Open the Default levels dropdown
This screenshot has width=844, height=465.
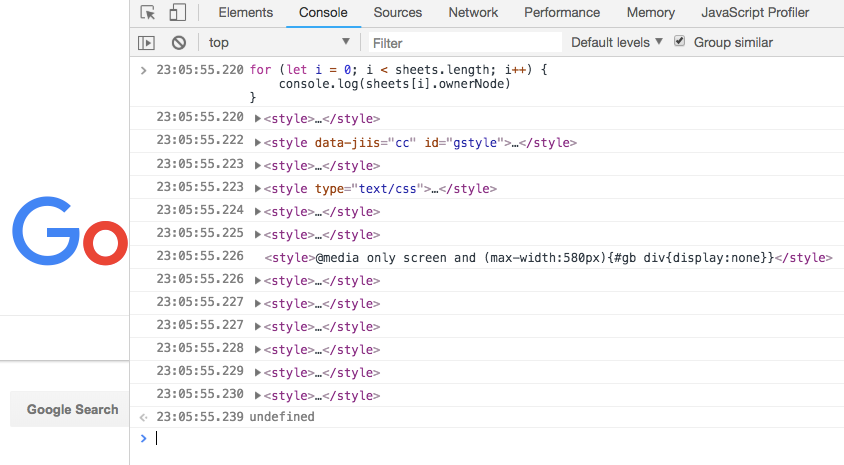click(x=616, y=43)
